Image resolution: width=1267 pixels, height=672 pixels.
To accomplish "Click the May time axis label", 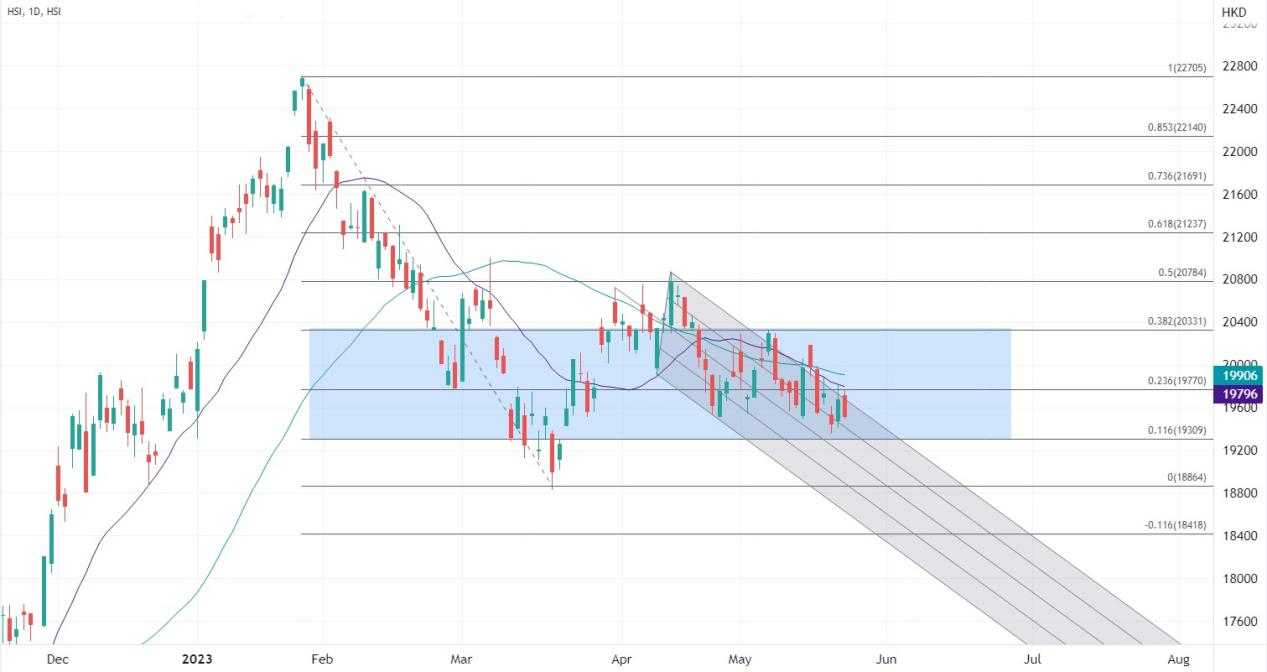I will tap(739, 659).
